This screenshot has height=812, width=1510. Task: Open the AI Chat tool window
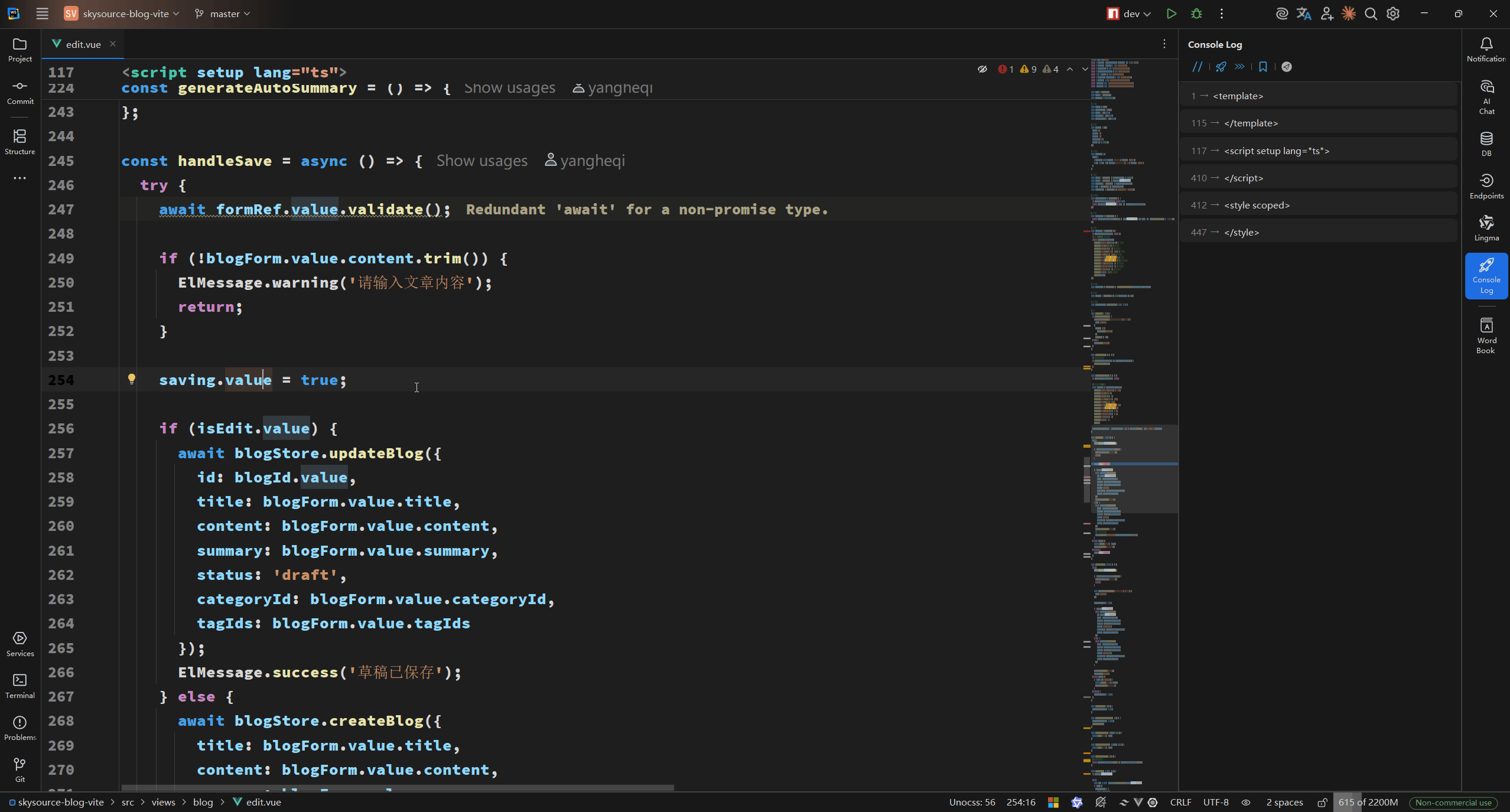(x=1486, y=97)
